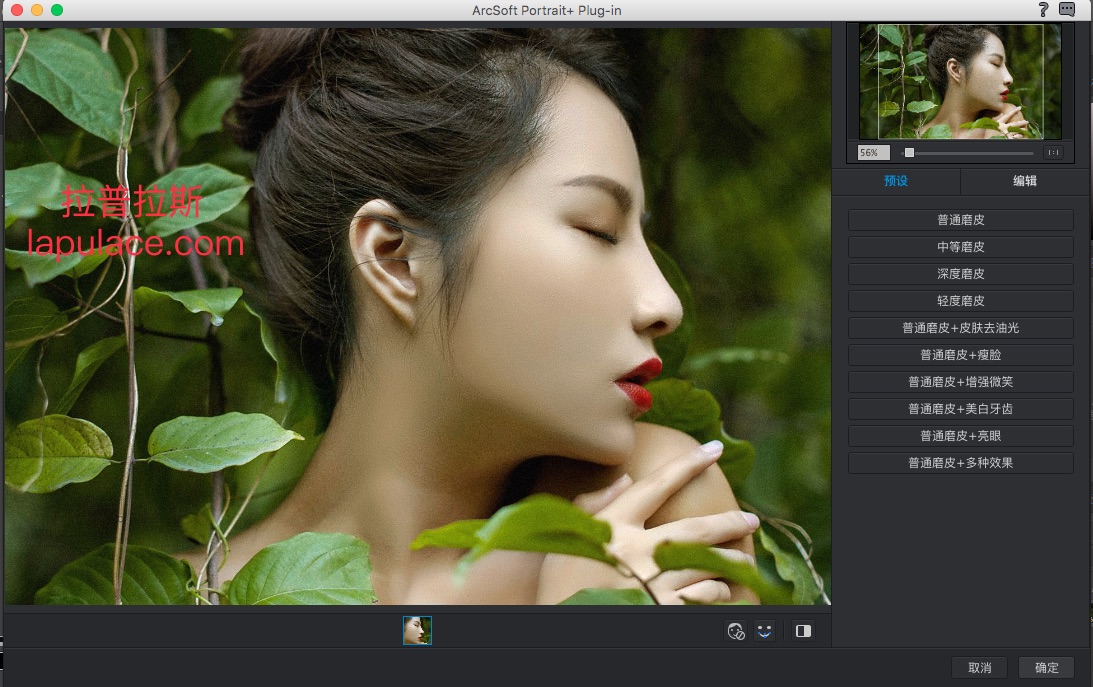This screenshot has width=1093, height=687.
Task: Click the 56% zoom percentage field
Action: [873, 153]
